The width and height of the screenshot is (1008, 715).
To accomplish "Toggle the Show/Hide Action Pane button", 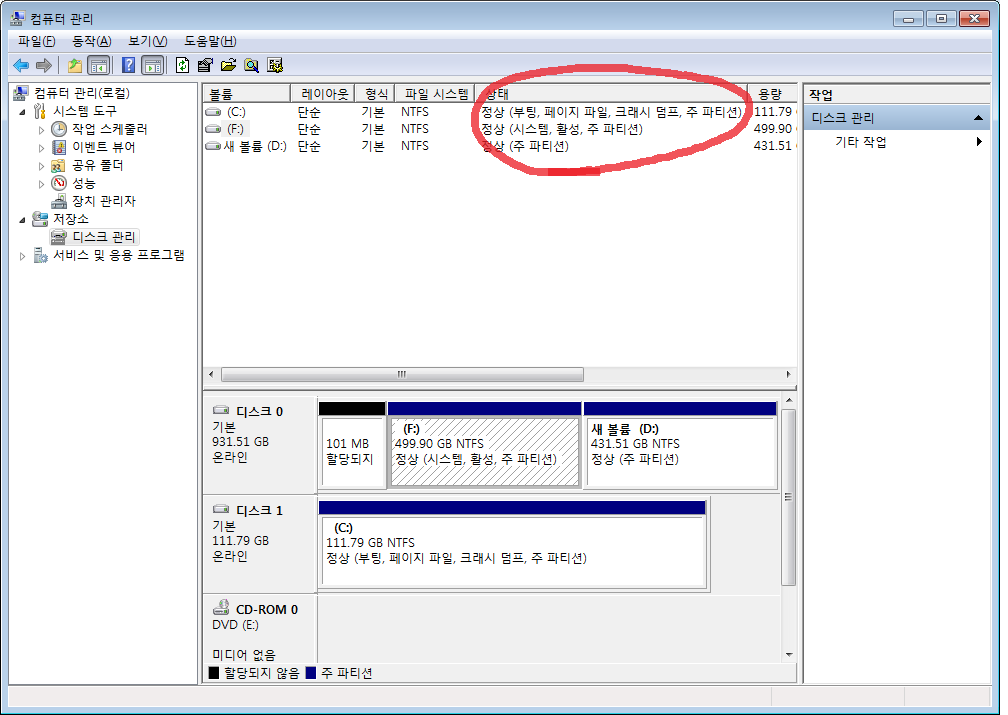I will (152, 65).
